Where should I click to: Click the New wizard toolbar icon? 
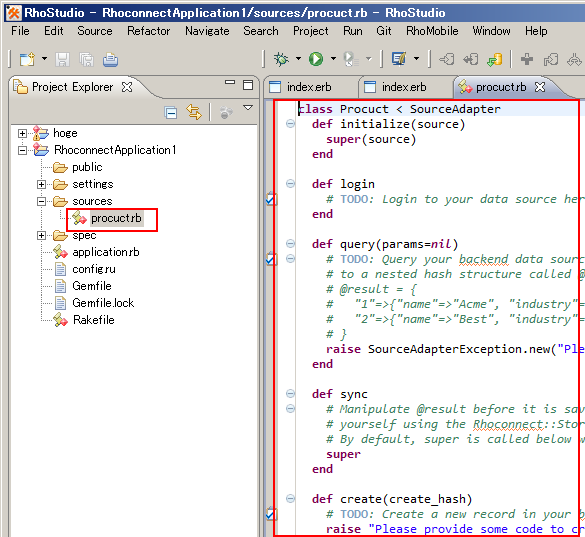(27, 59)
